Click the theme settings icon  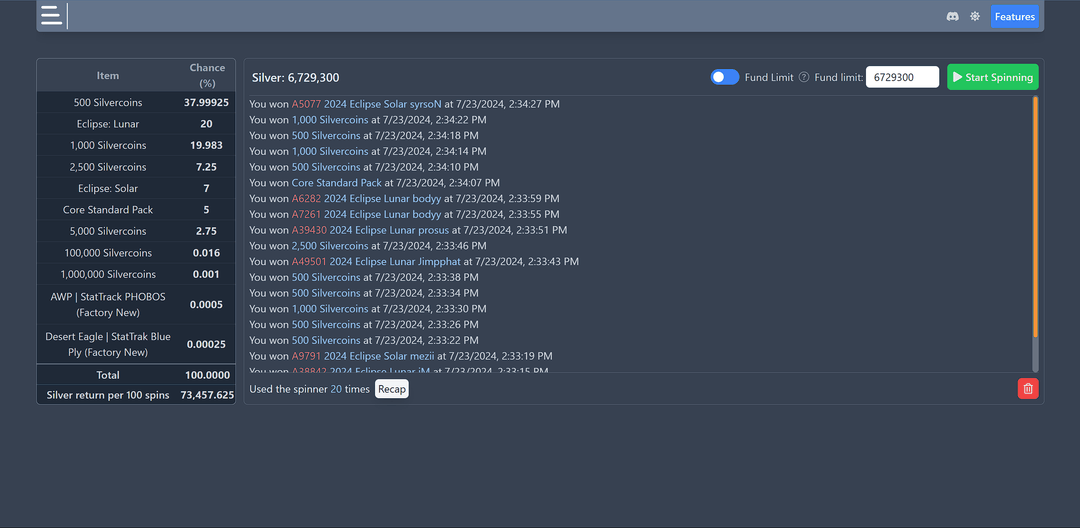click(x=975, y=17)
